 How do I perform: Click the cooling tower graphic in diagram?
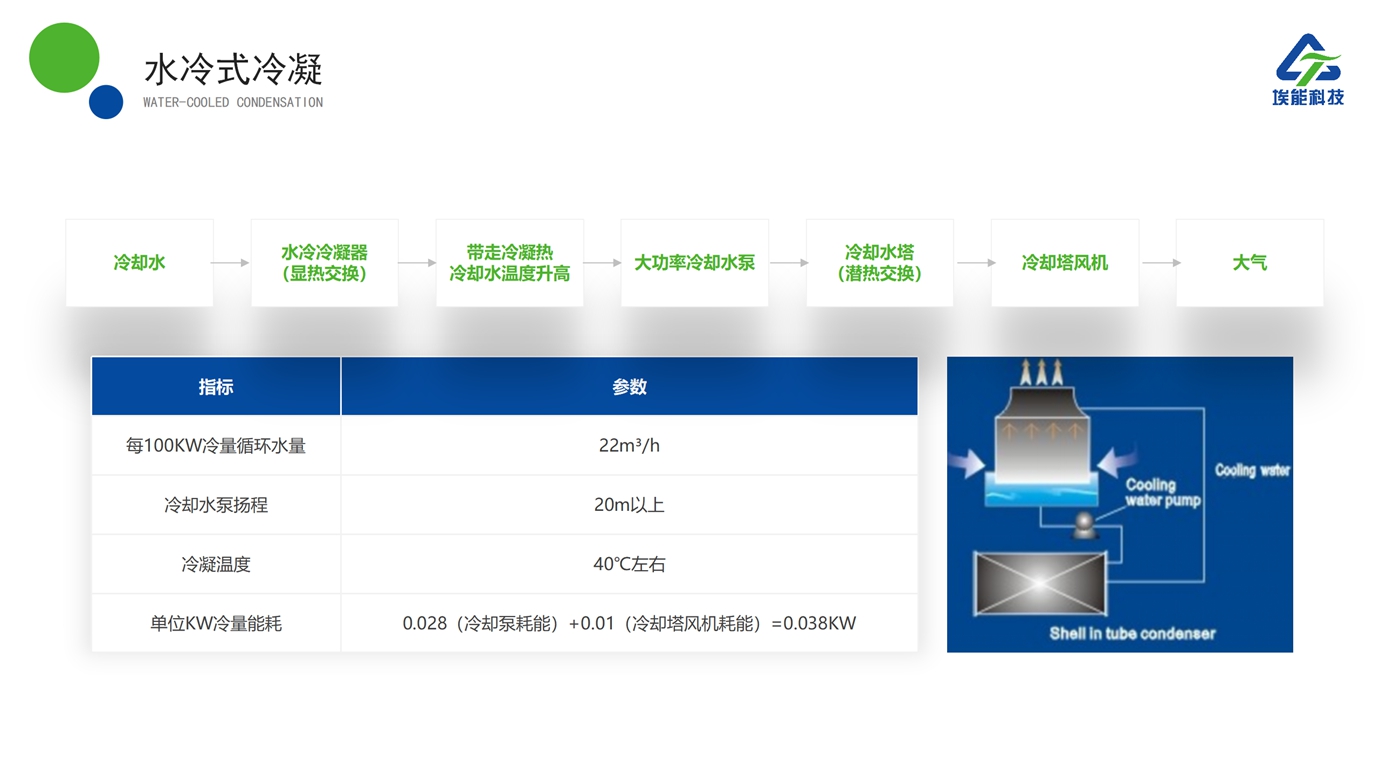click(x=1041, y=440)
